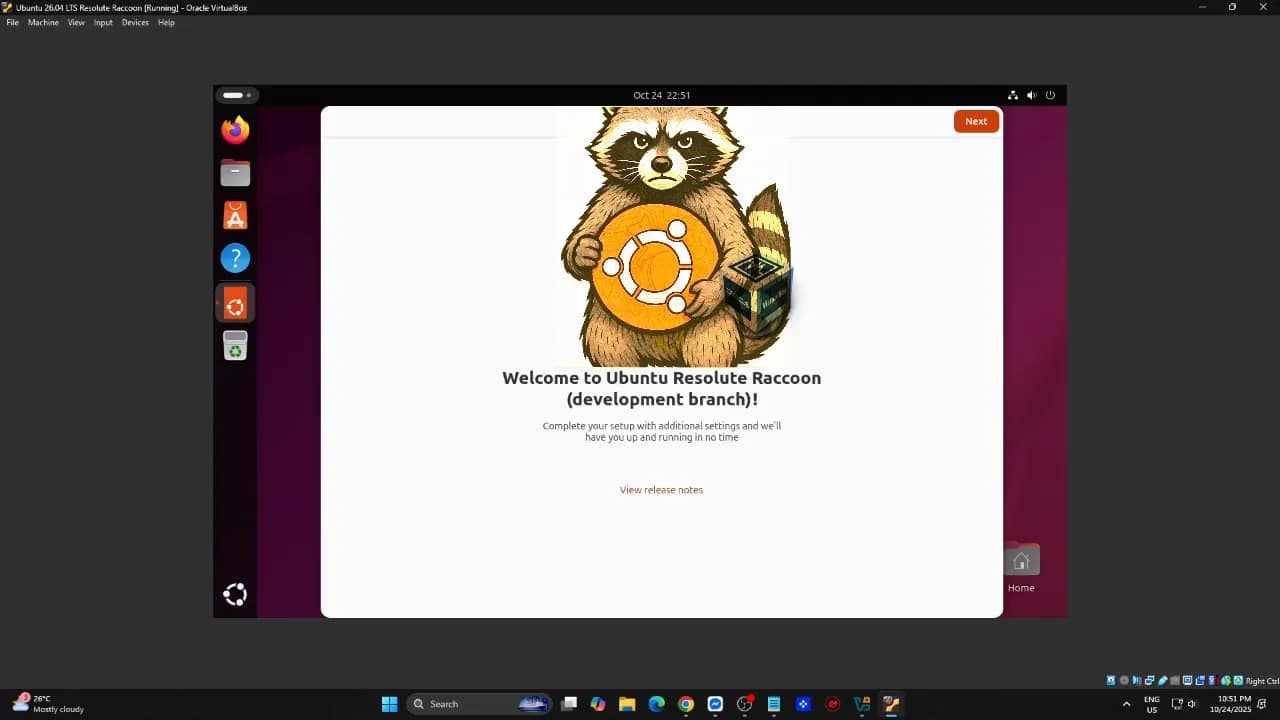Open OBS Studio from the Windows taskbar
The width and height of the screenshot is (1280, 720).
tap(744, 703)
